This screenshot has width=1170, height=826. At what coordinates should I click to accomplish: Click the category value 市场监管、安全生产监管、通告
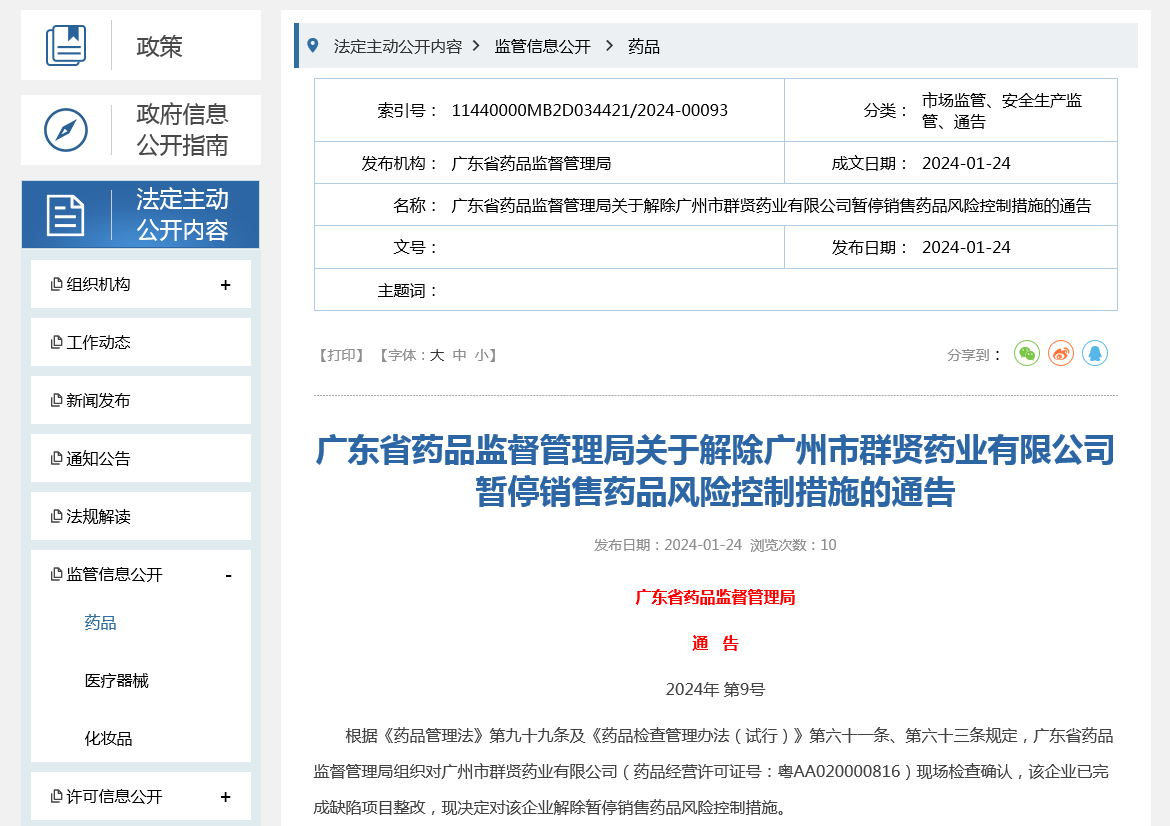pyautogui.click(x=1002, y=110)
